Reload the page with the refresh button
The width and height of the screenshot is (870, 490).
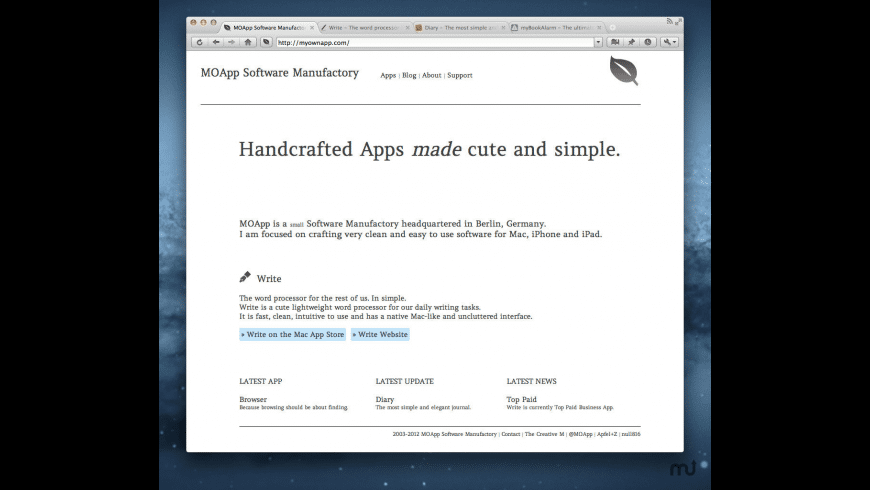click(x=199, y=42)
